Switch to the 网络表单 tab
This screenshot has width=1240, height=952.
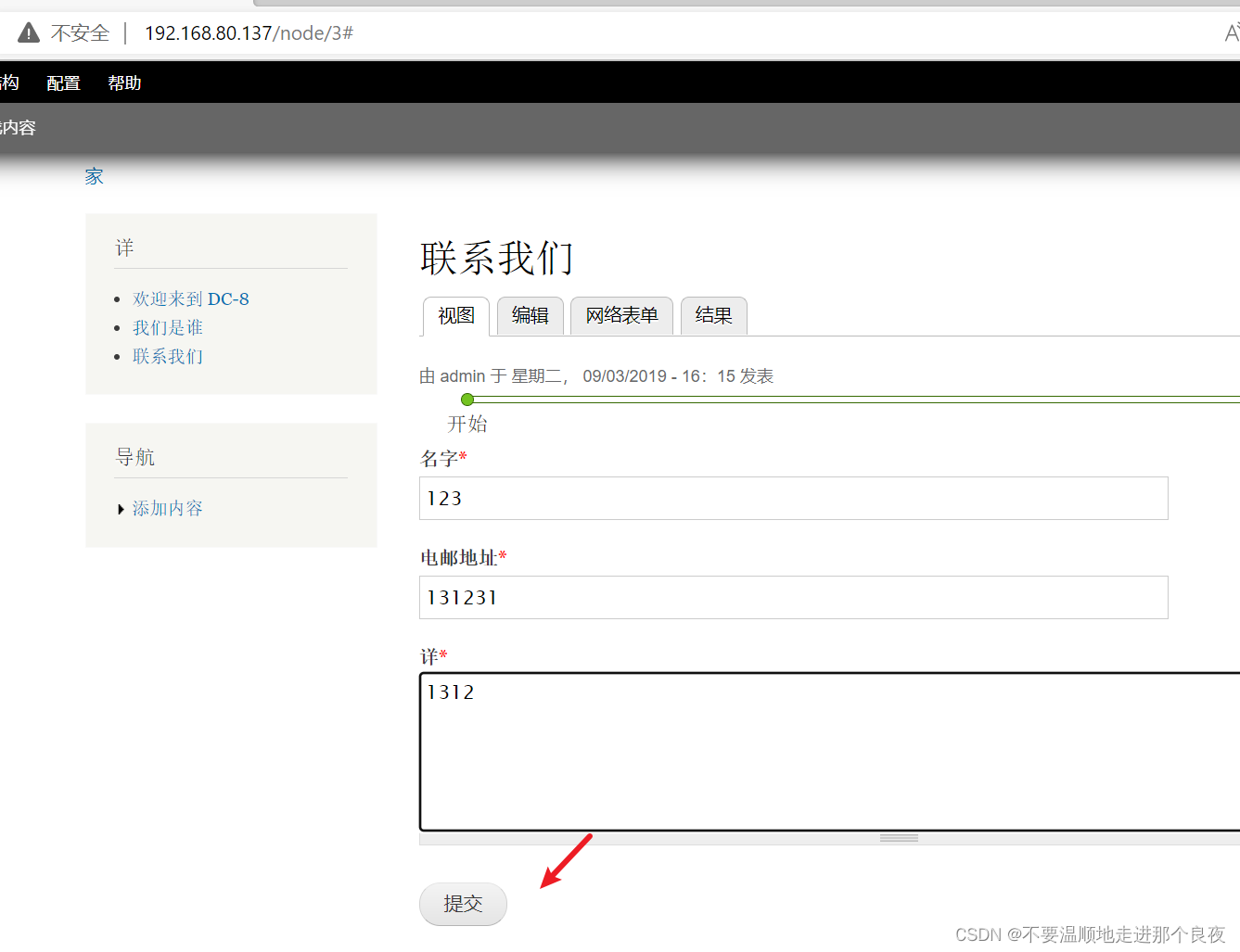(x=621, y=316)
